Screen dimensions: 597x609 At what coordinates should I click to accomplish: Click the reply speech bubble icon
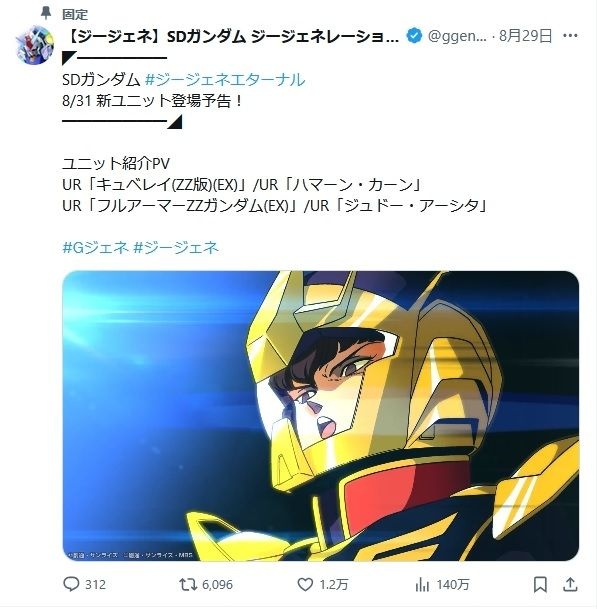click(x=71, y=584)
